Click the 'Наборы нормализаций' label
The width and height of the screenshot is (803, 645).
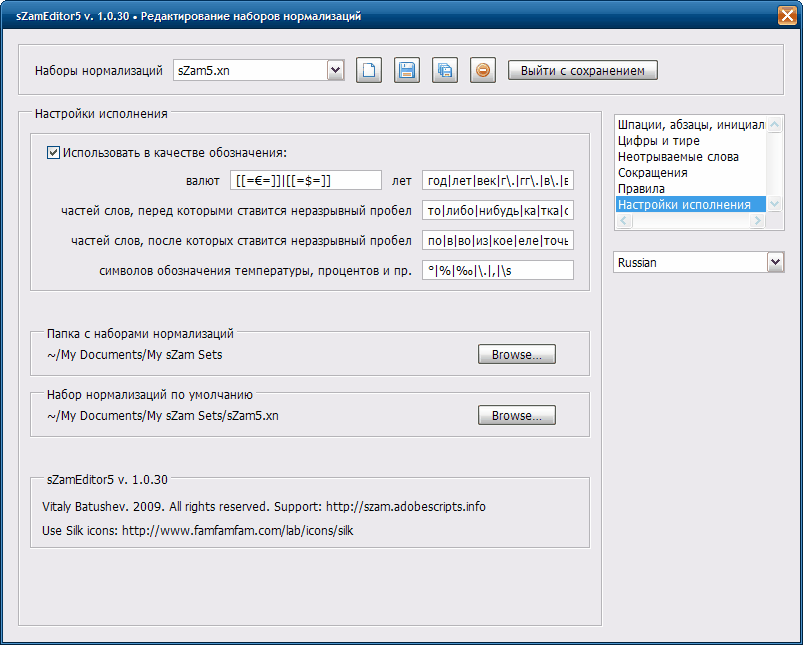click(99, 71)
